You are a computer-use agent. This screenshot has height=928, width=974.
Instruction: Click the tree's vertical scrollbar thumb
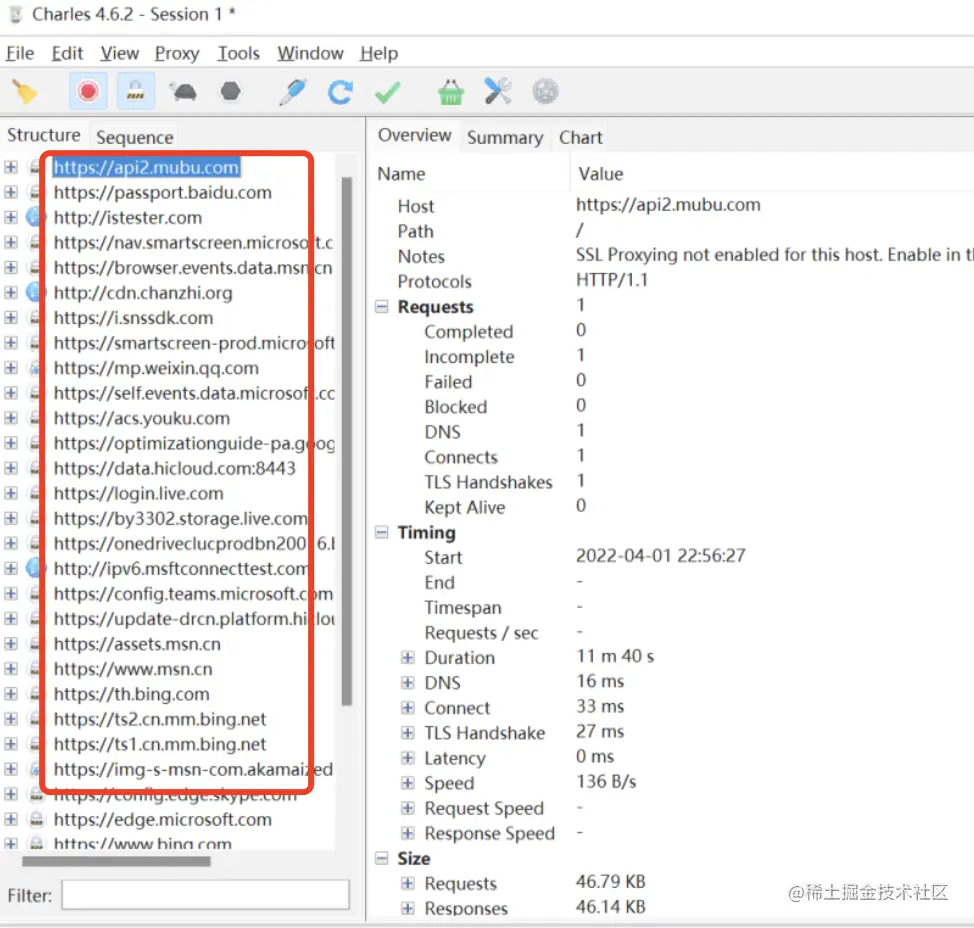point(347,441)
